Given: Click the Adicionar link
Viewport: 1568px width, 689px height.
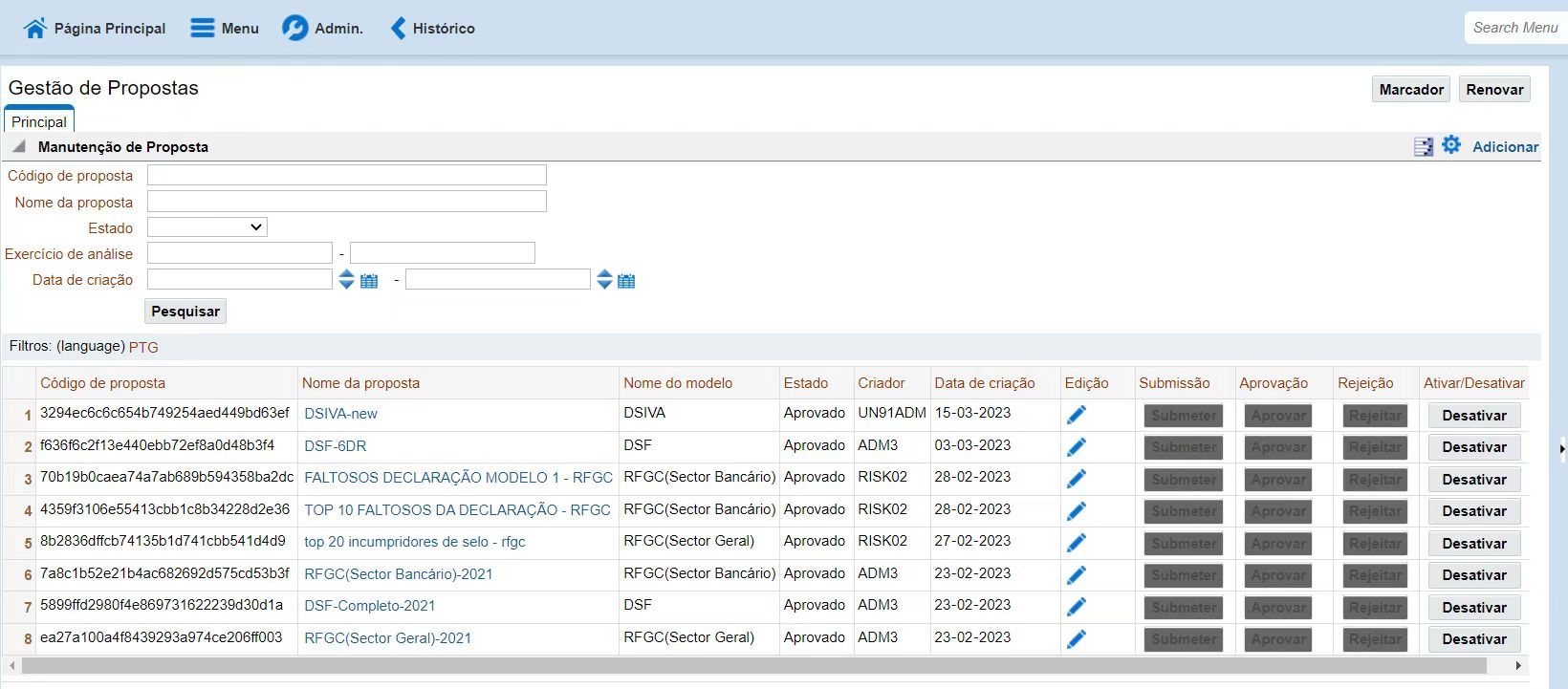Looking at the screenshot, I should (x=1505, y=146).
